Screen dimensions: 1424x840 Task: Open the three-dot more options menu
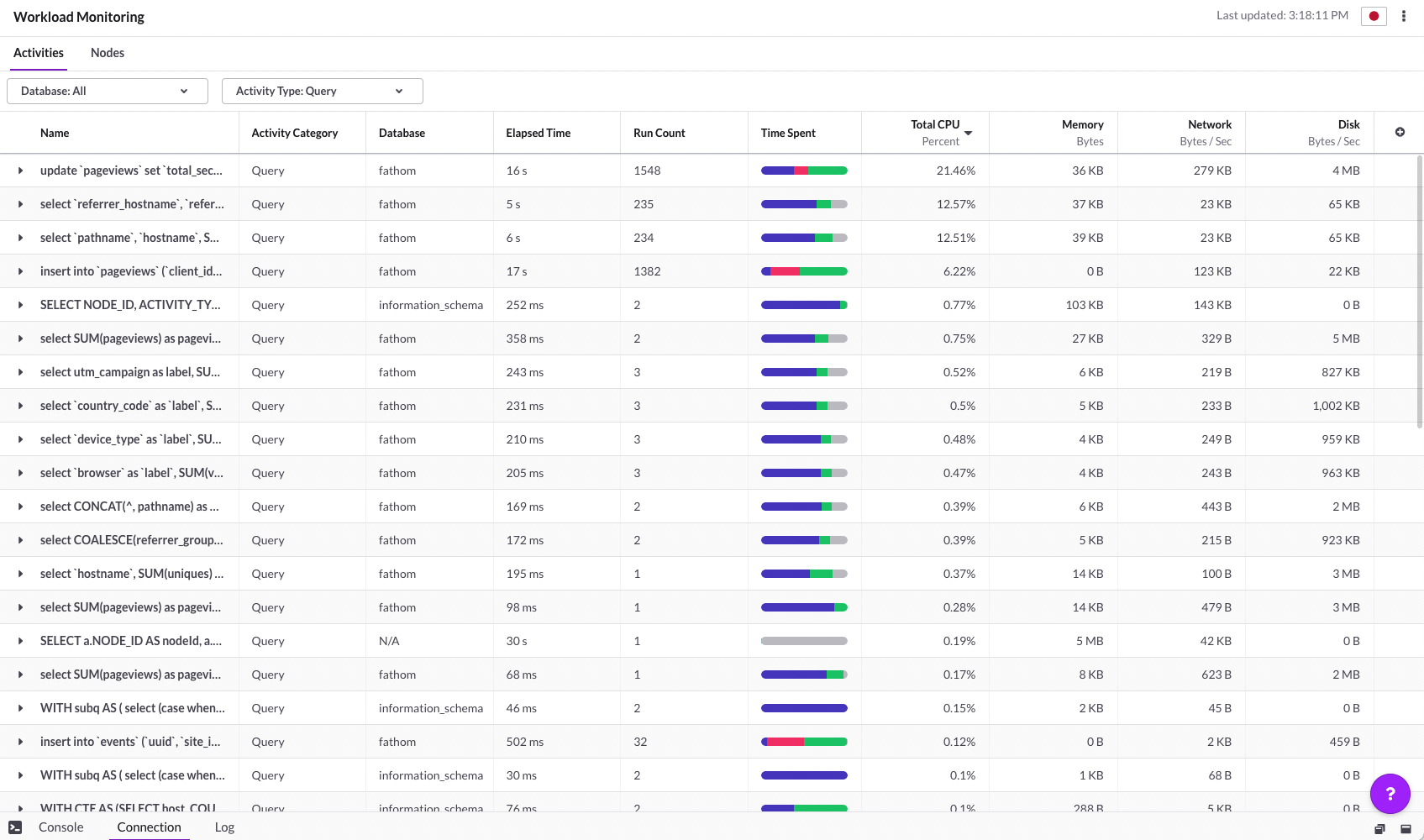1403,16
